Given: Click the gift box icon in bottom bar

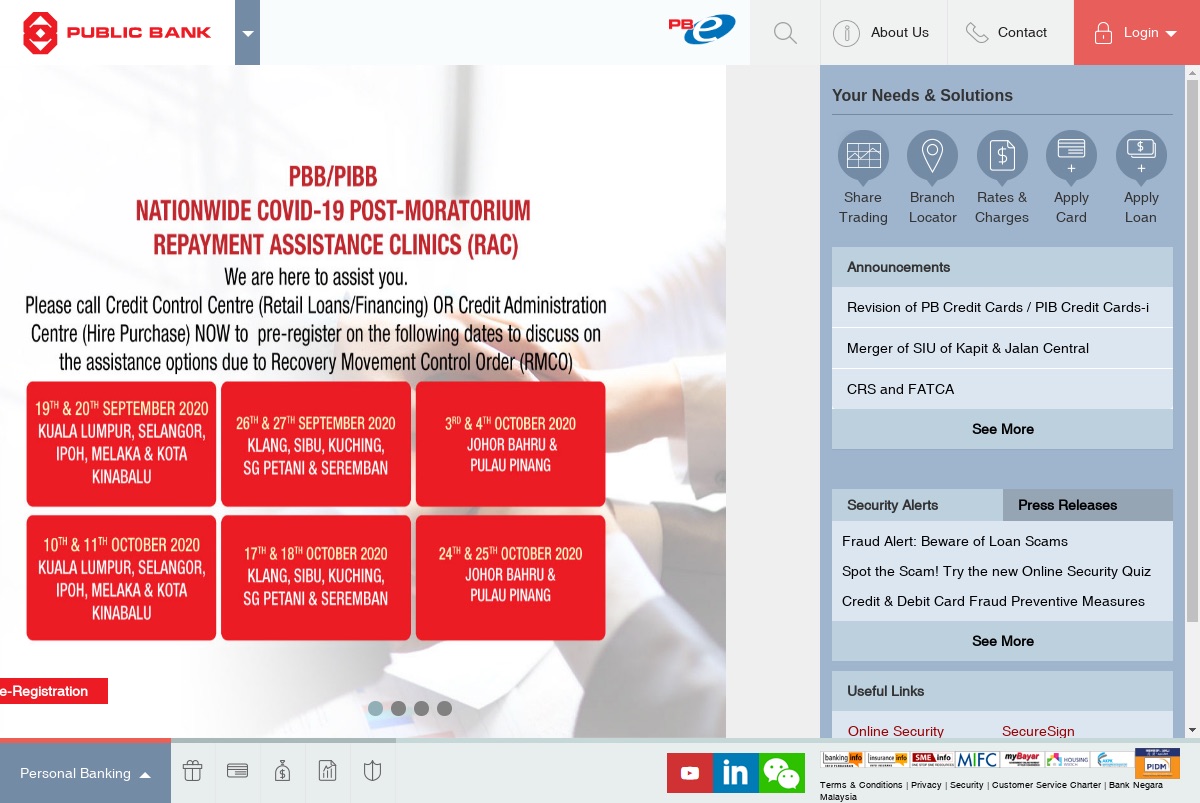Looking at the screenshot, I should (x=193, y=771).
